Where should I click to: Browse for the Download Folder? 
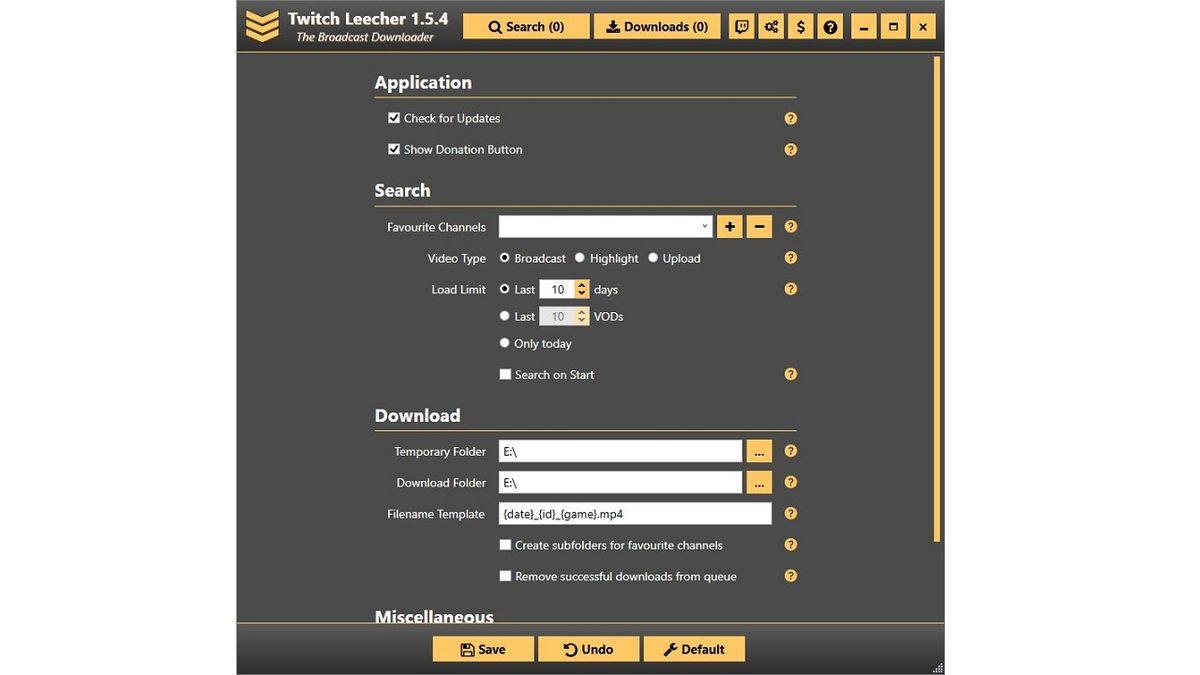coord(759,481)
